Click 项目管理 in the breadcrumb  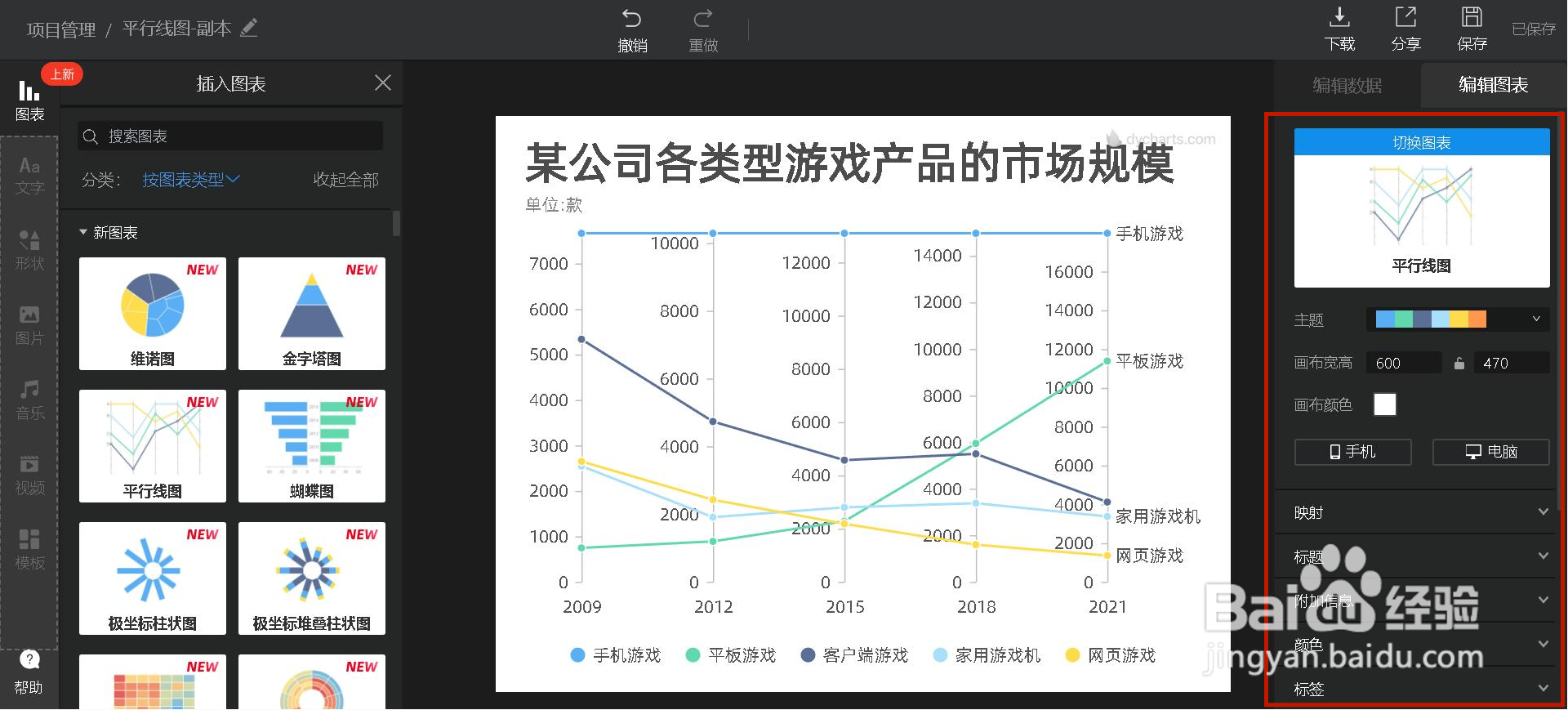pyautogui.click(x=61, y=29)
